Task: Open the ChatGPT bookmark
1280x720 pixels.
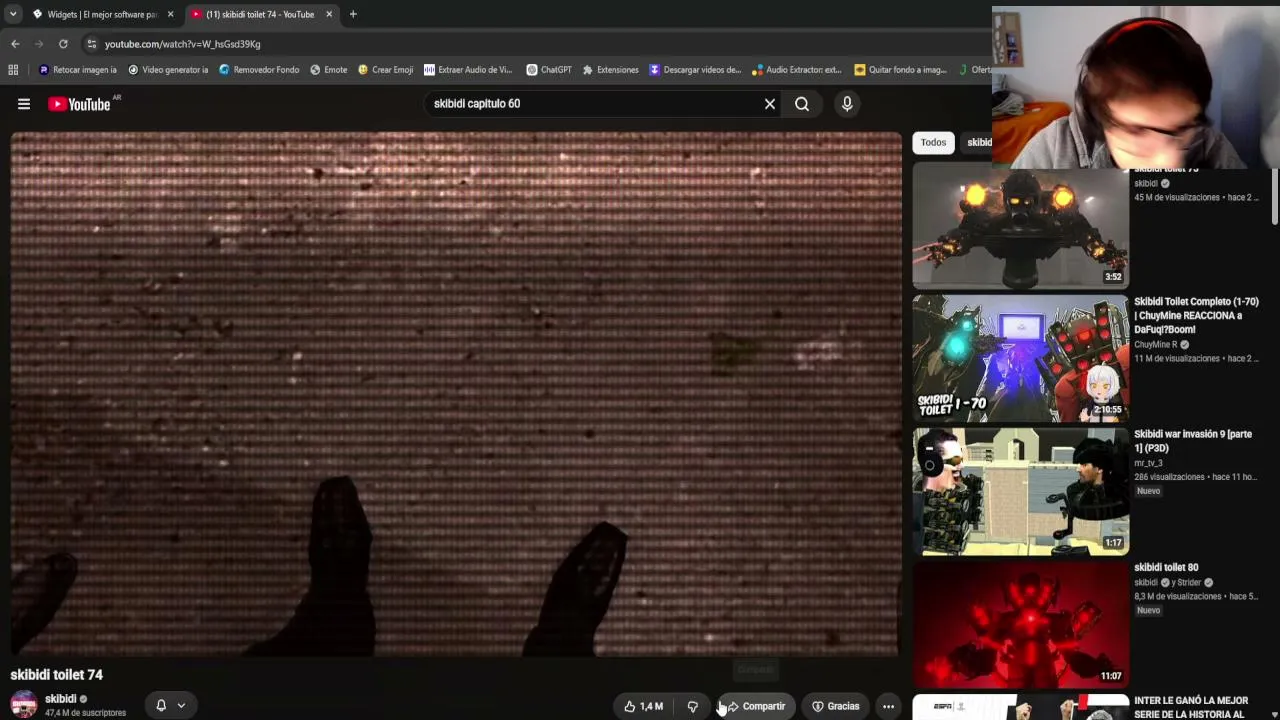Action: pyautogui.click(x=549, y=70)
